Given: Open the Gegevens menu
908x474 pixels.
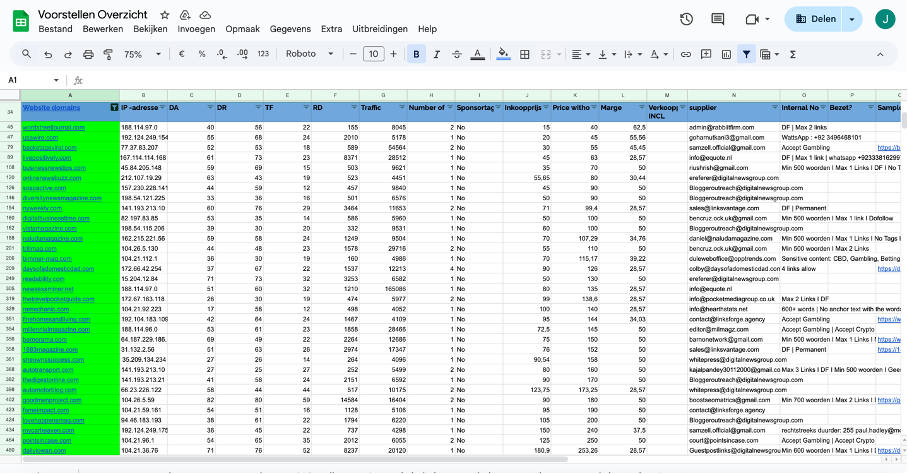Looking at the screenshot, I should pyautogui.click(x=290, y=29).
